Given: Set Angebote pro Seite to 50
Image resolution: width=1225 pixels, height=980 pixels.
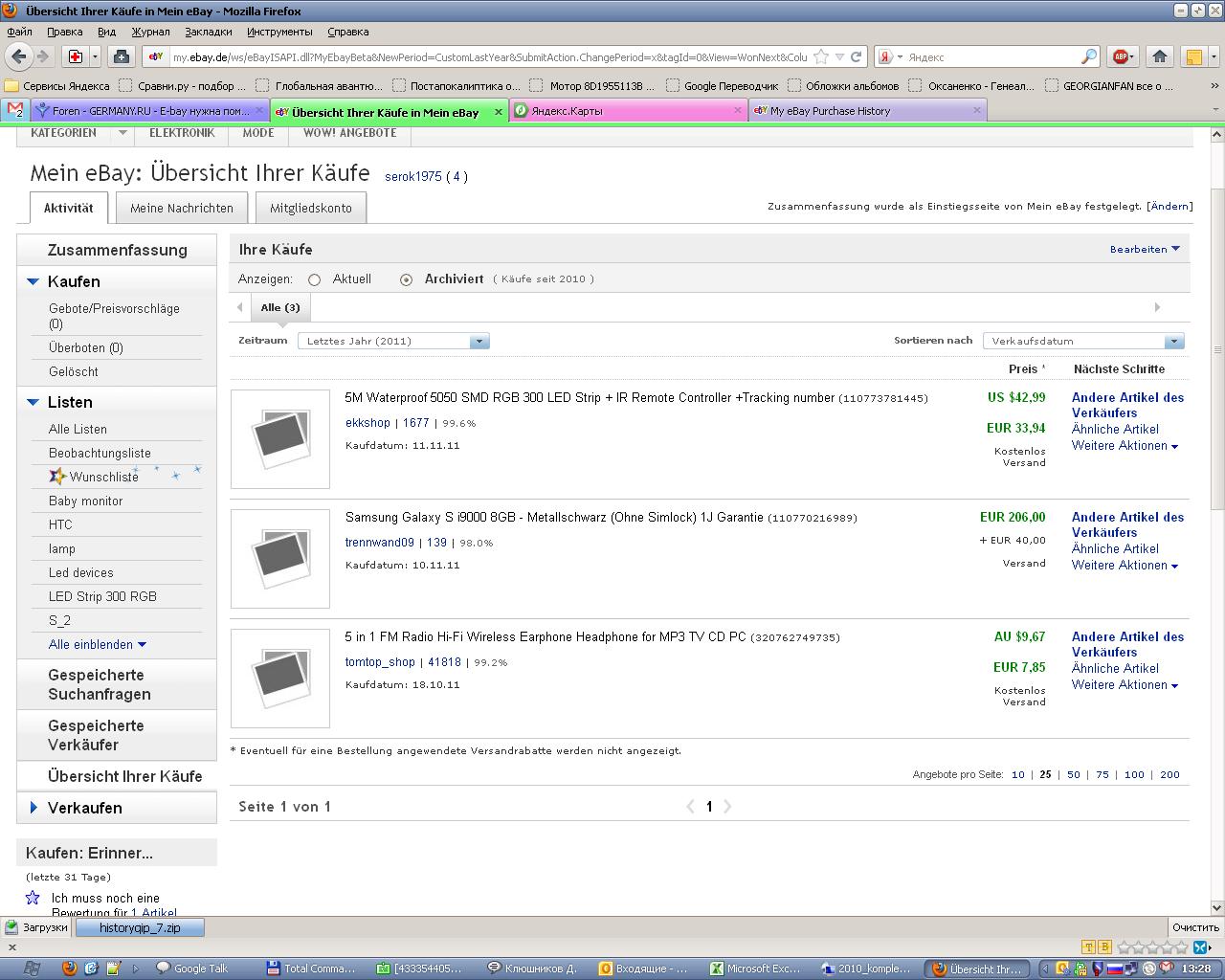Looking at the screenshot, I should [x=1074, y=775].
